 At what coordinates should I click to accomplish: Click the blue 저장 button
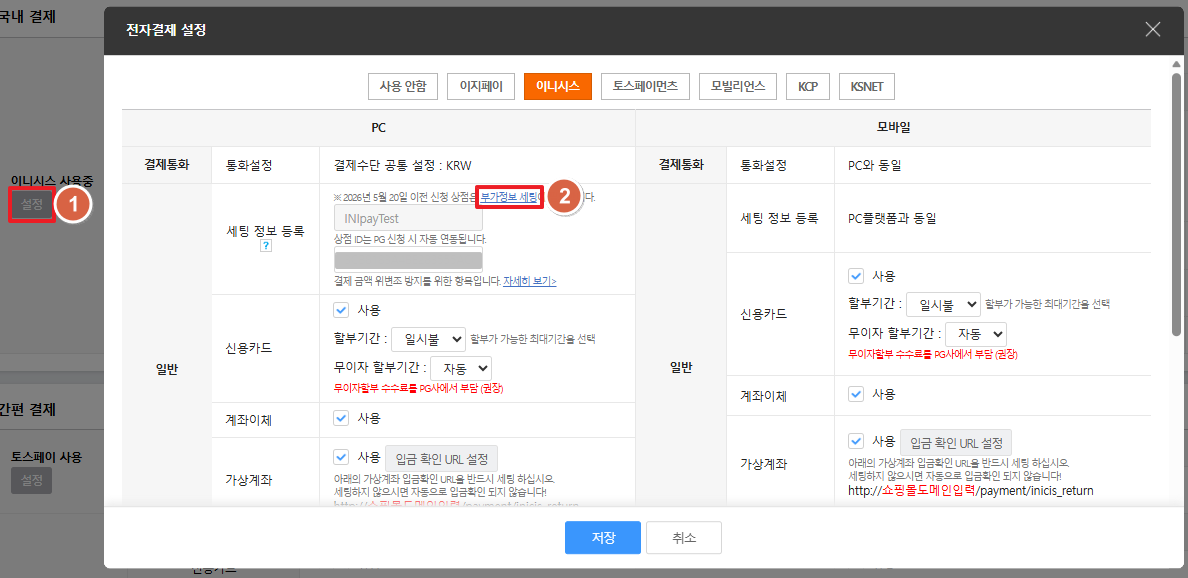click(603, 538)
